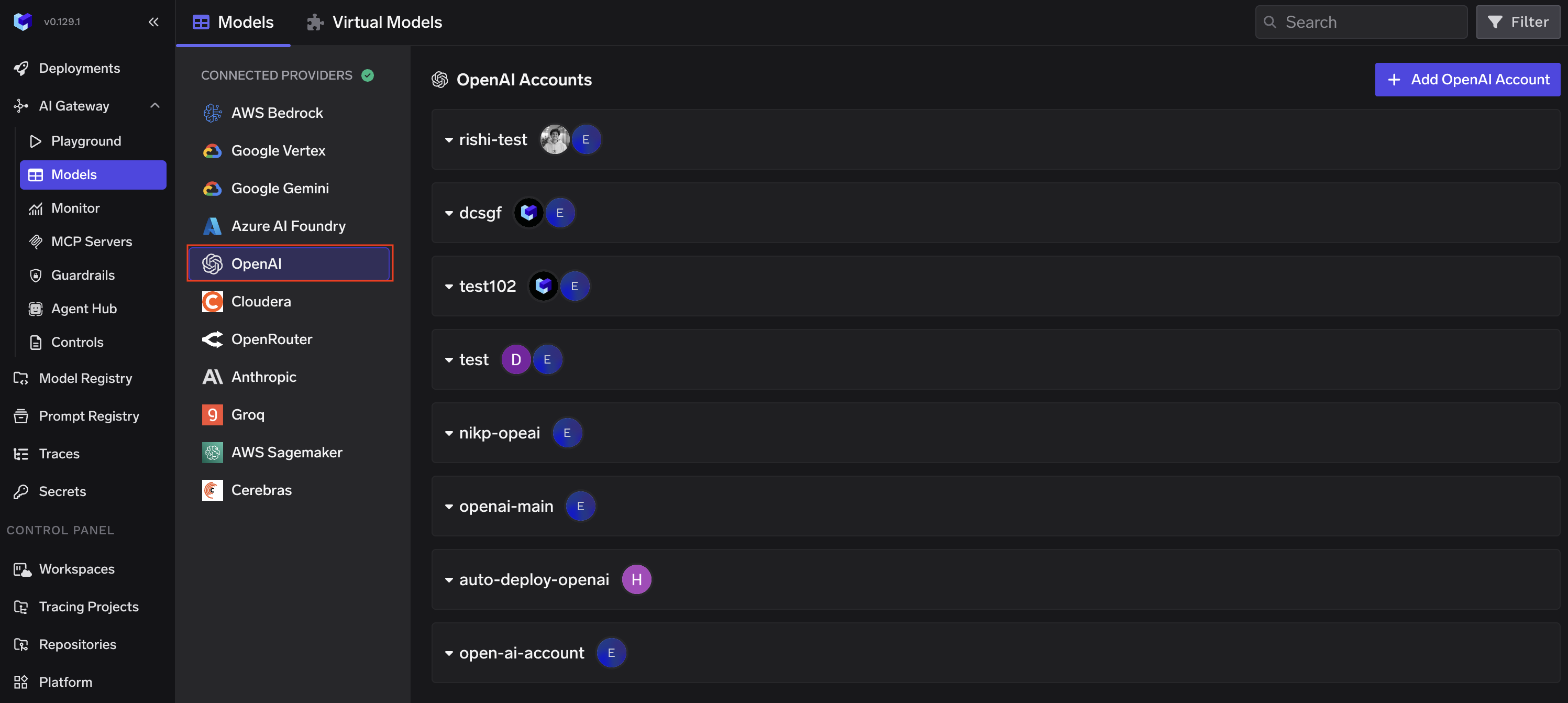The width and height of the screenshot is (1568, 703).
Task: Open the Groq provider
Action: click(247, 414)
